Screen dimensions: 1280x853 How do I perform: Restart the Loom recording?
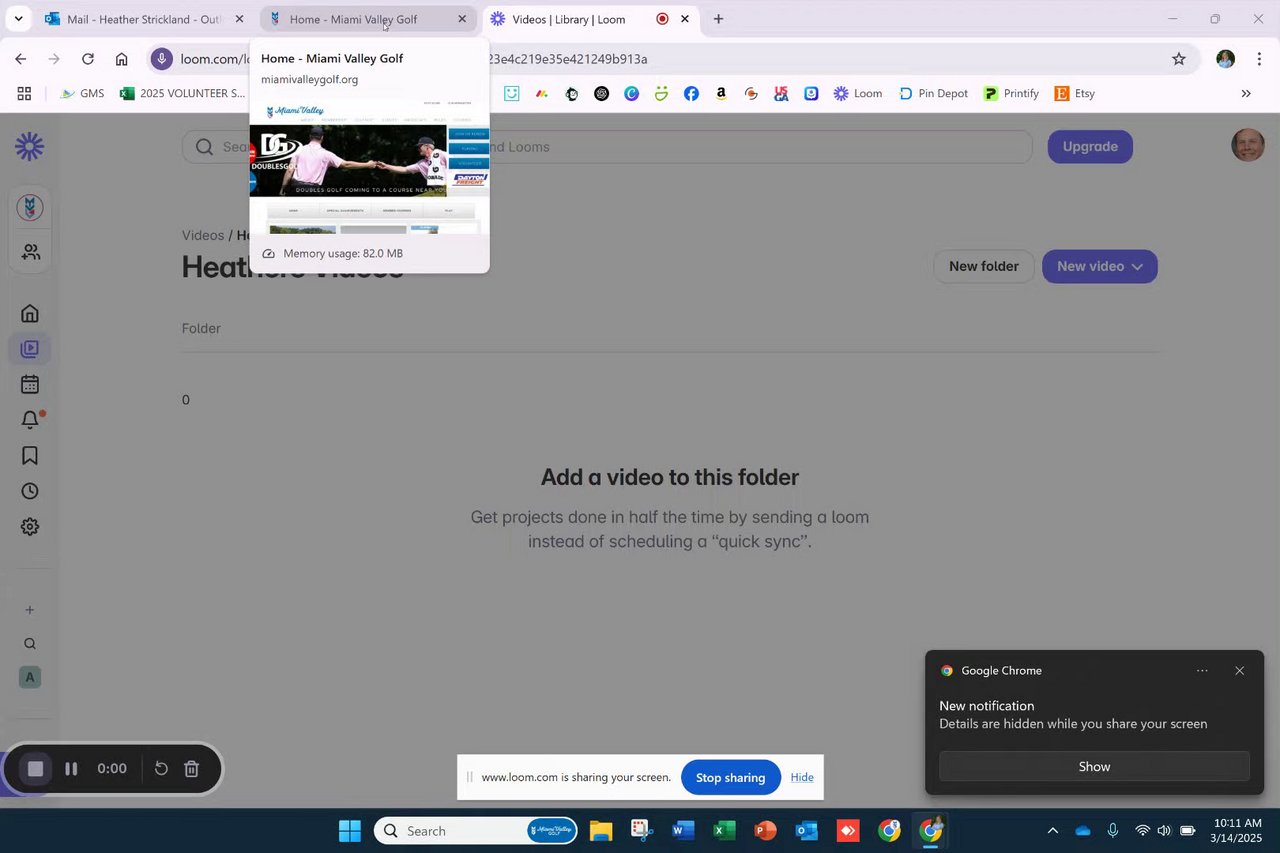161,769
